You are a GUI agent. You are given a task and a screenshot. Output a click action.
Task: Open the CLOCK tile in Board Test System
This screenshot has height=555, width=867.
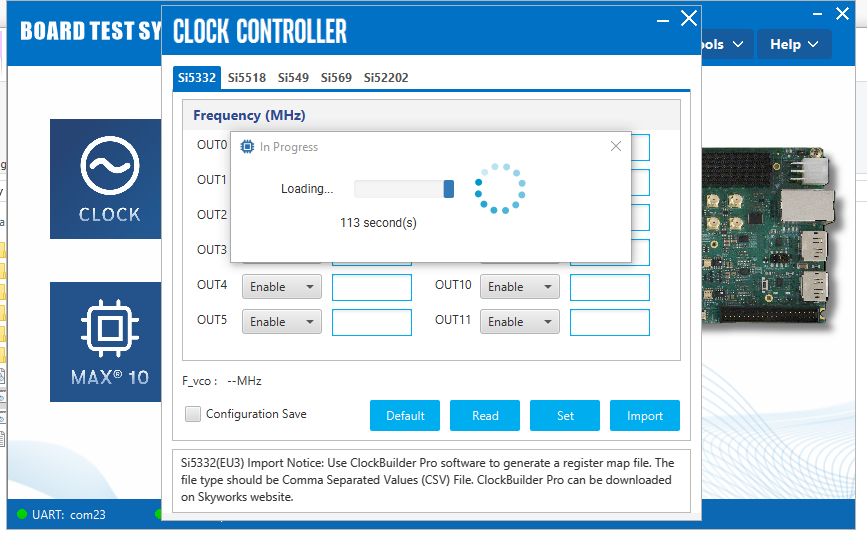106,179
